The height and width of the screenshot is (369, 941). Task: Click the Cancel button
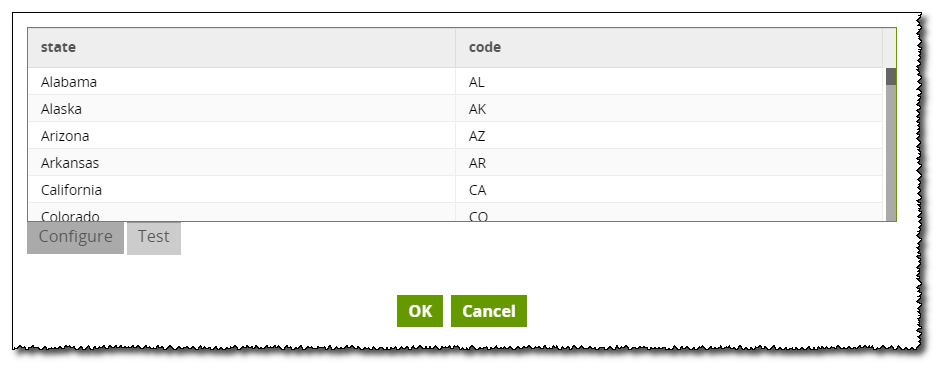click(489, 311)
